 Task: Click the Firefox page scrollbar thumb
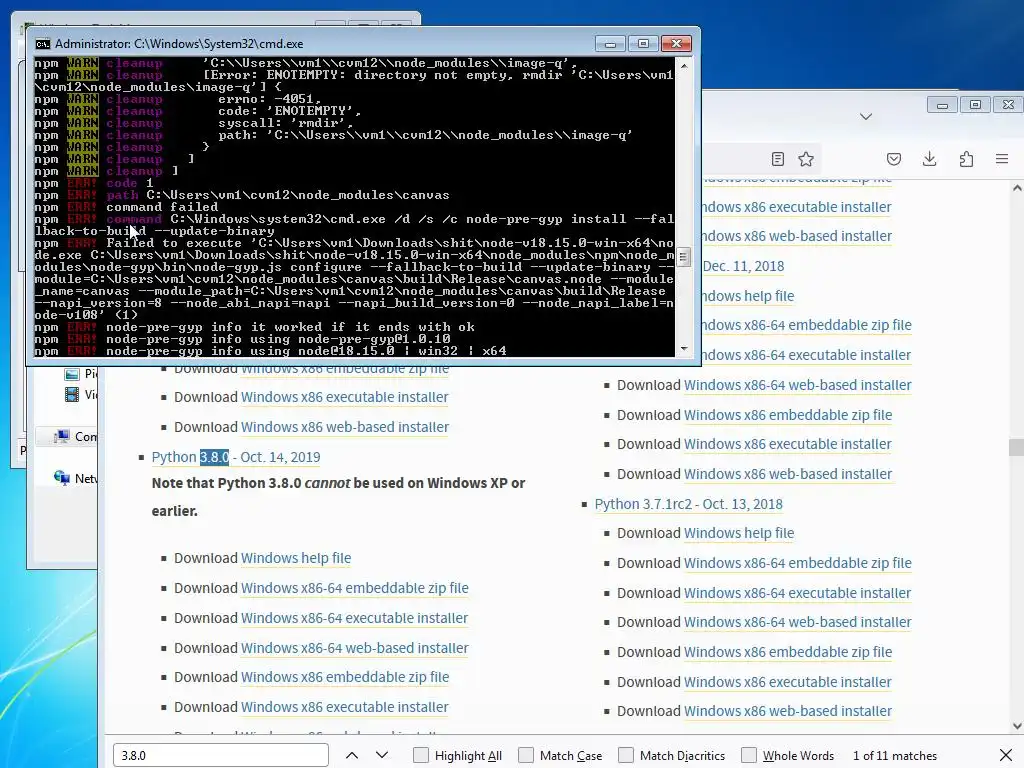[1017, 447]
